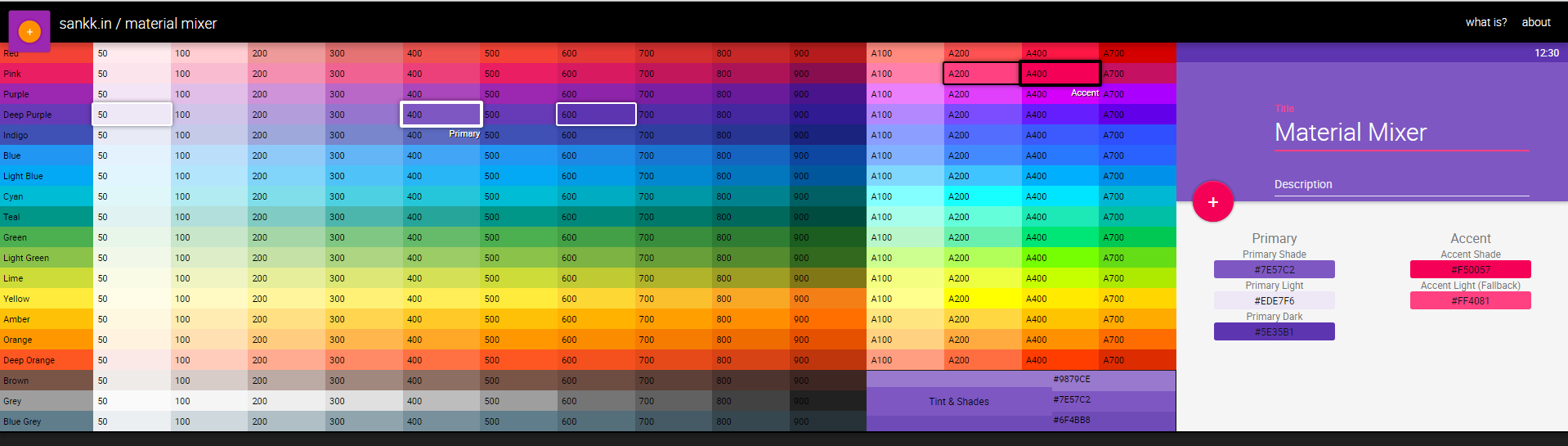Image resolution: width=1568 pixels, height=446 pixels.
Task: Click the Primary Dark #5E35B1 chip
Action: coord(1274,331)
